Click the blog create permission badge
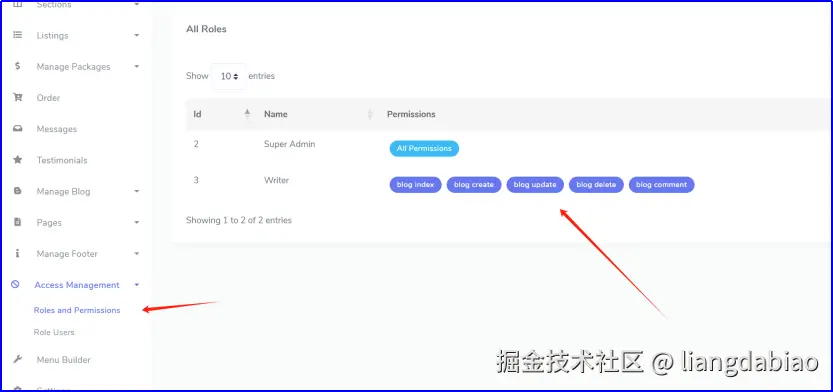Viewport: 833px width, 392px height. (x=474, y=185)
